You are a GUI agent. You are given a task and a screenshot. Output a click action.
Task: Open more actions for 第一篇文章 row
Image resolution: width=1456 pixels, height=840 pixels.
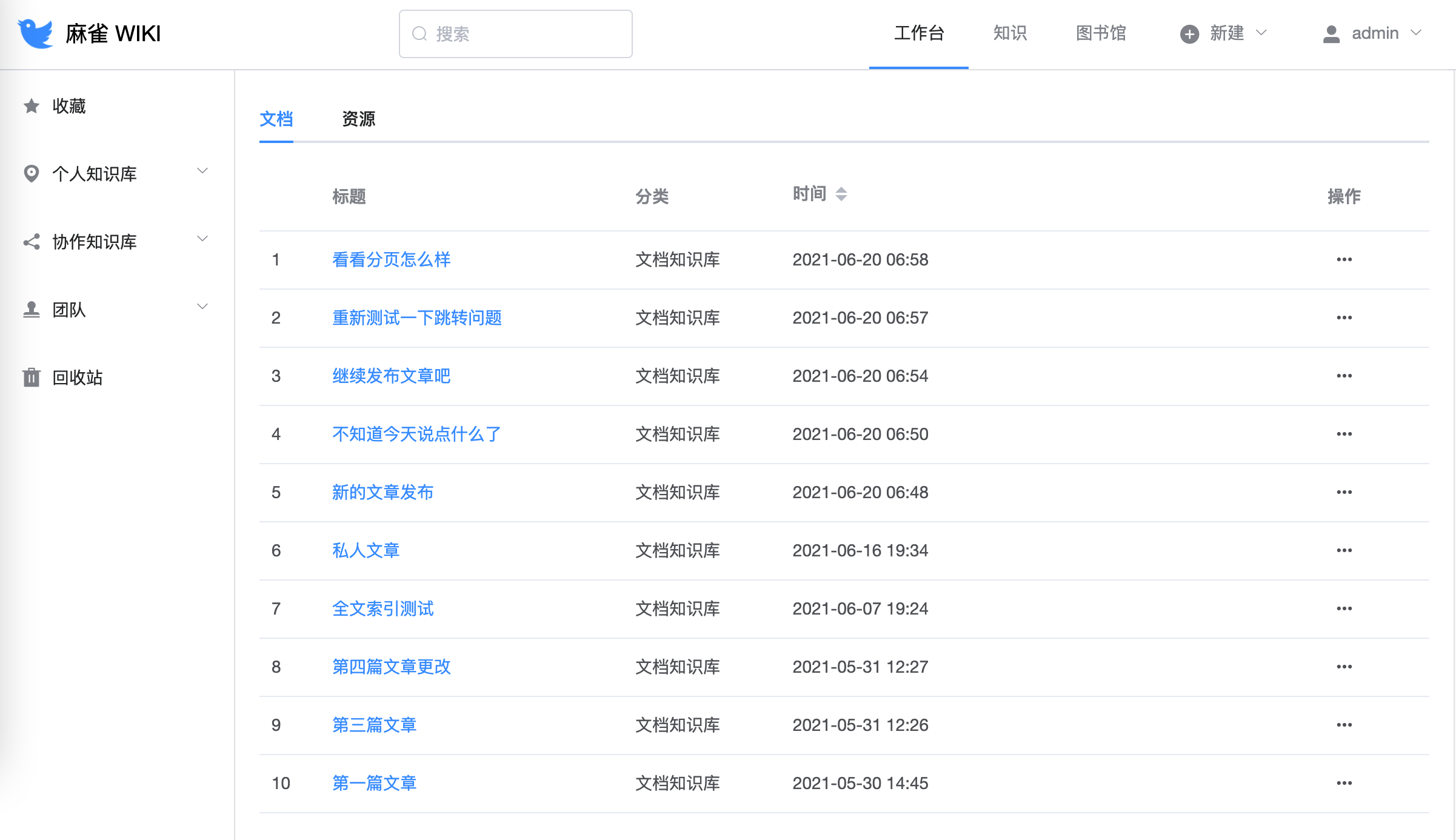pyautogui.click(x=1344, y=783)
